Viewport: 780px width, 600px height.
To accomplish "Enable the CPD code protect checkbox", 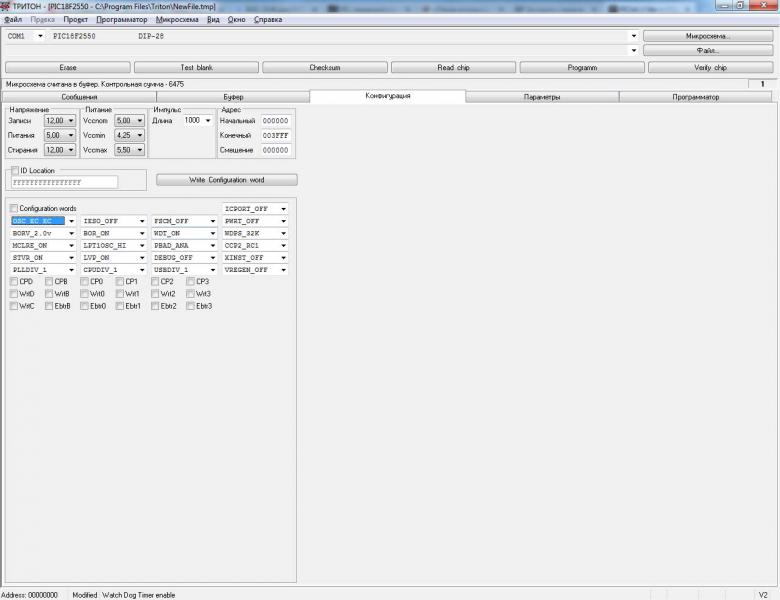I will click(x=14, y=282).
